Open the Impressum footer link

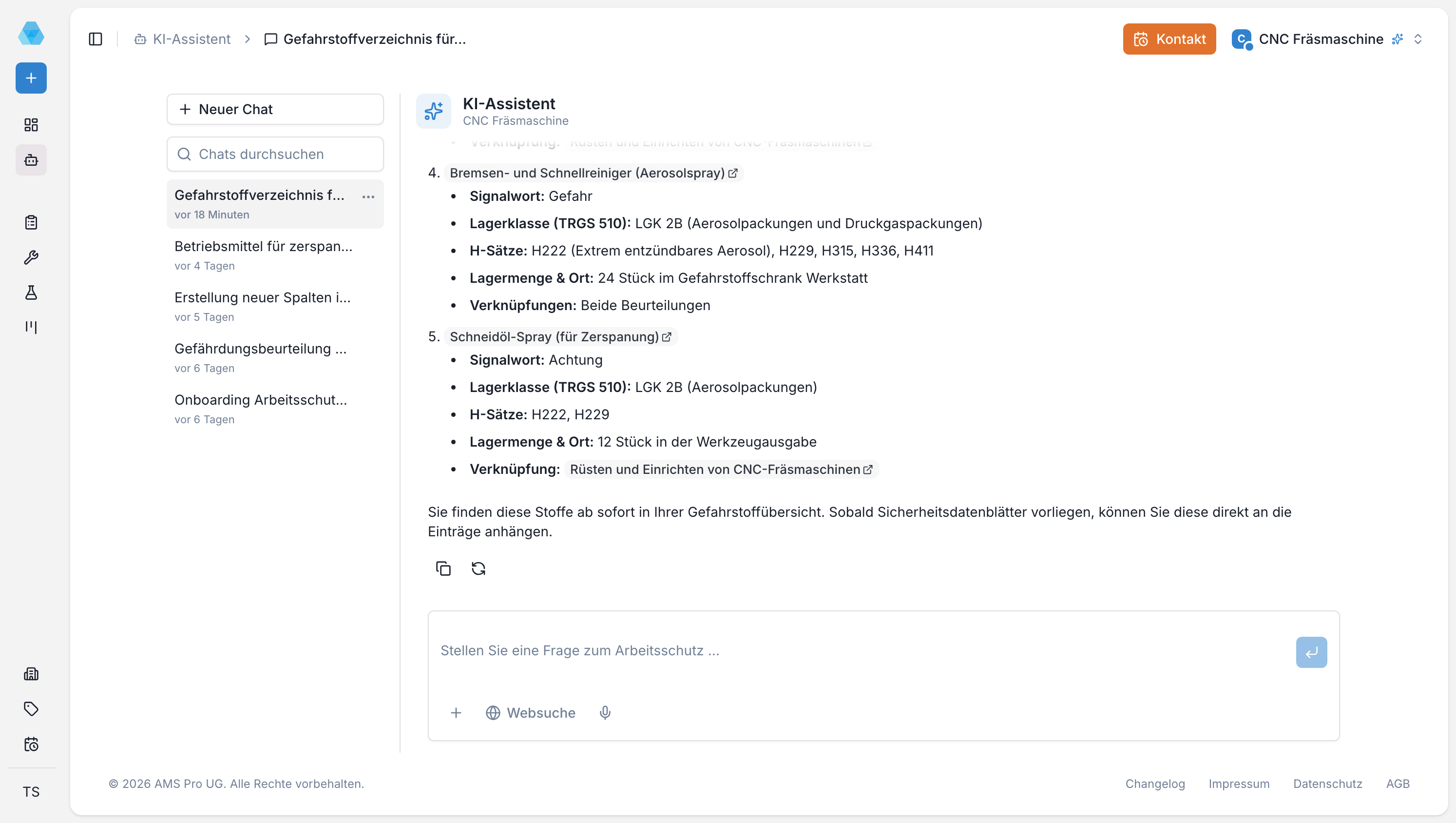(1239, 784)
